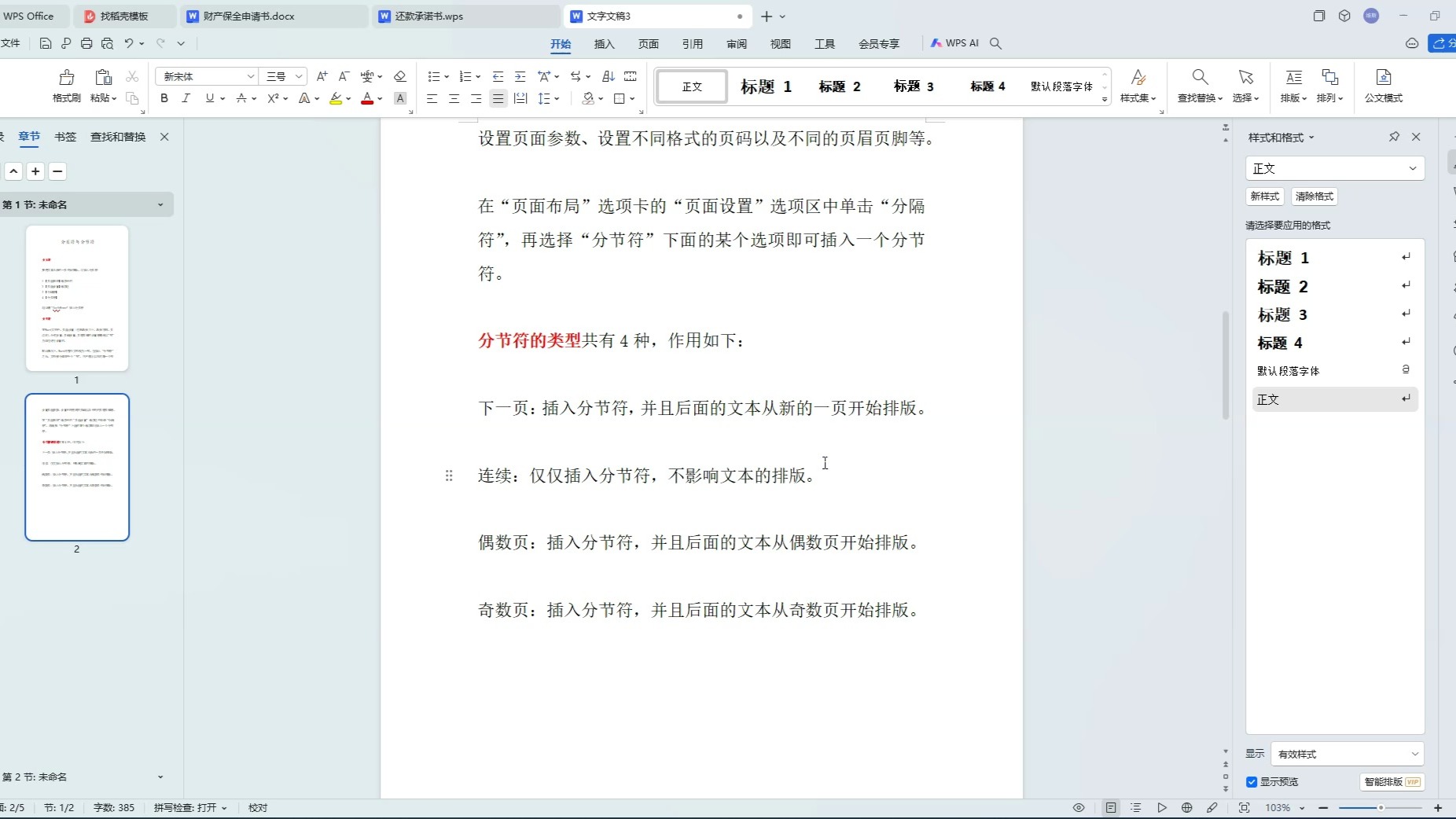The image size is (1456, 819).
Task: Toggle Bold formatting
Action: click(x=164, y=98)
